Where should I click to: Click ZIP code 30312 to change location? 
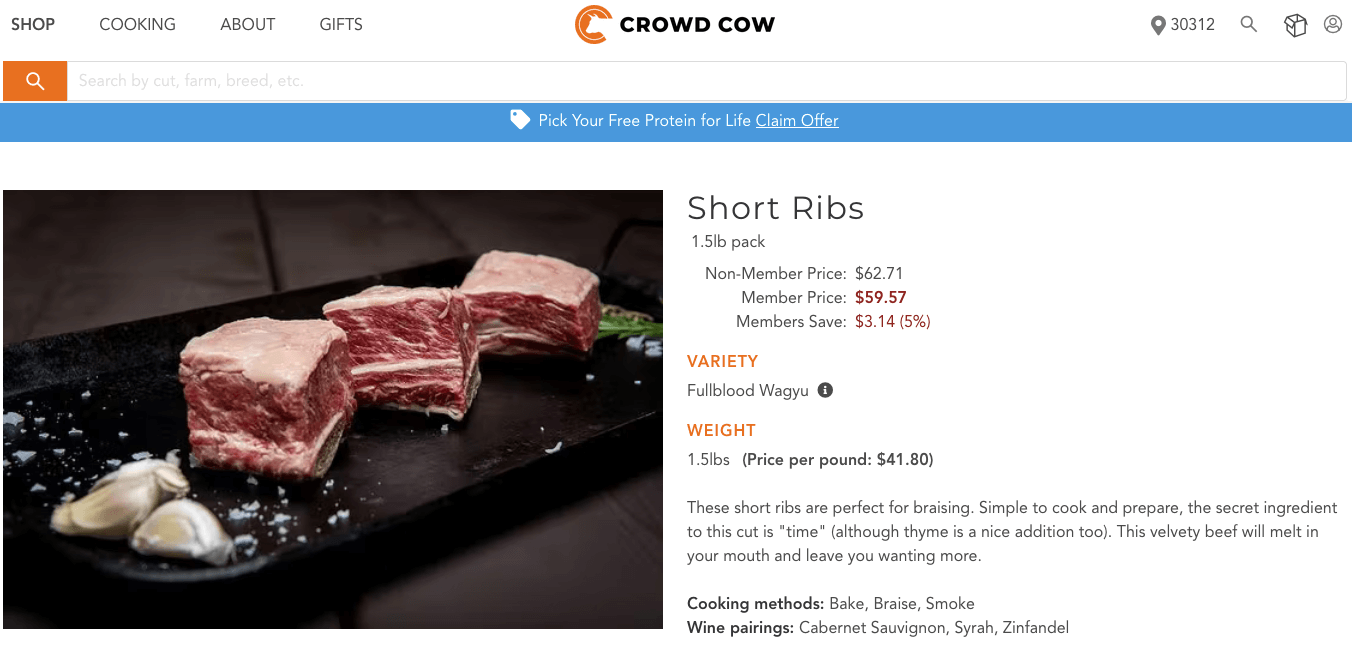pyautogui.click(x=1191, y=24)
